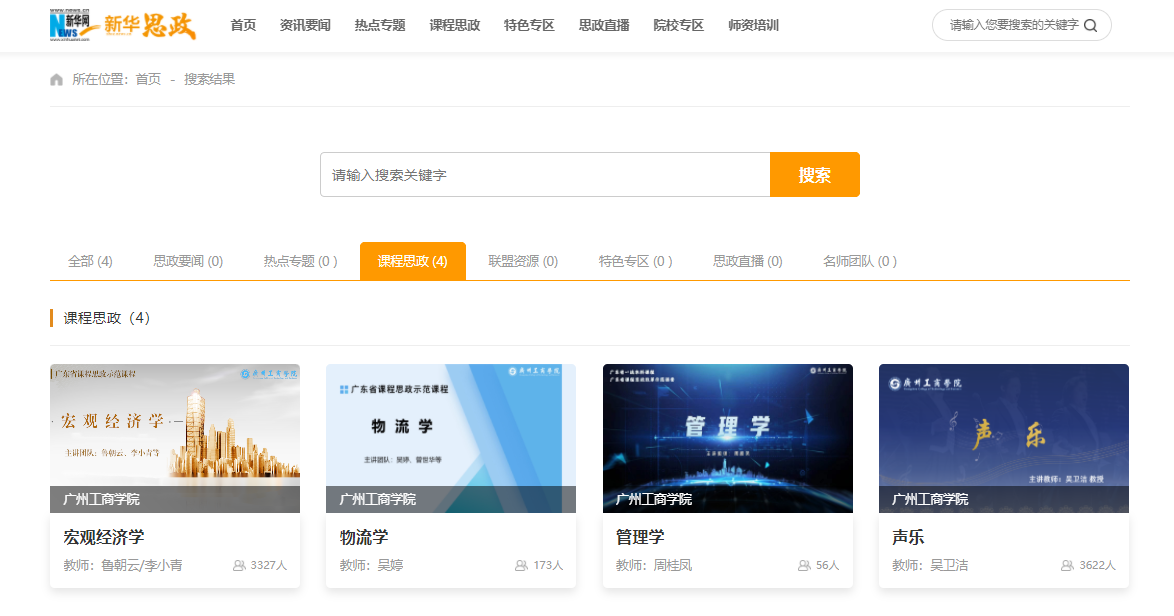Click the viewer count icon for 物流学

click(x=521, y=566)
